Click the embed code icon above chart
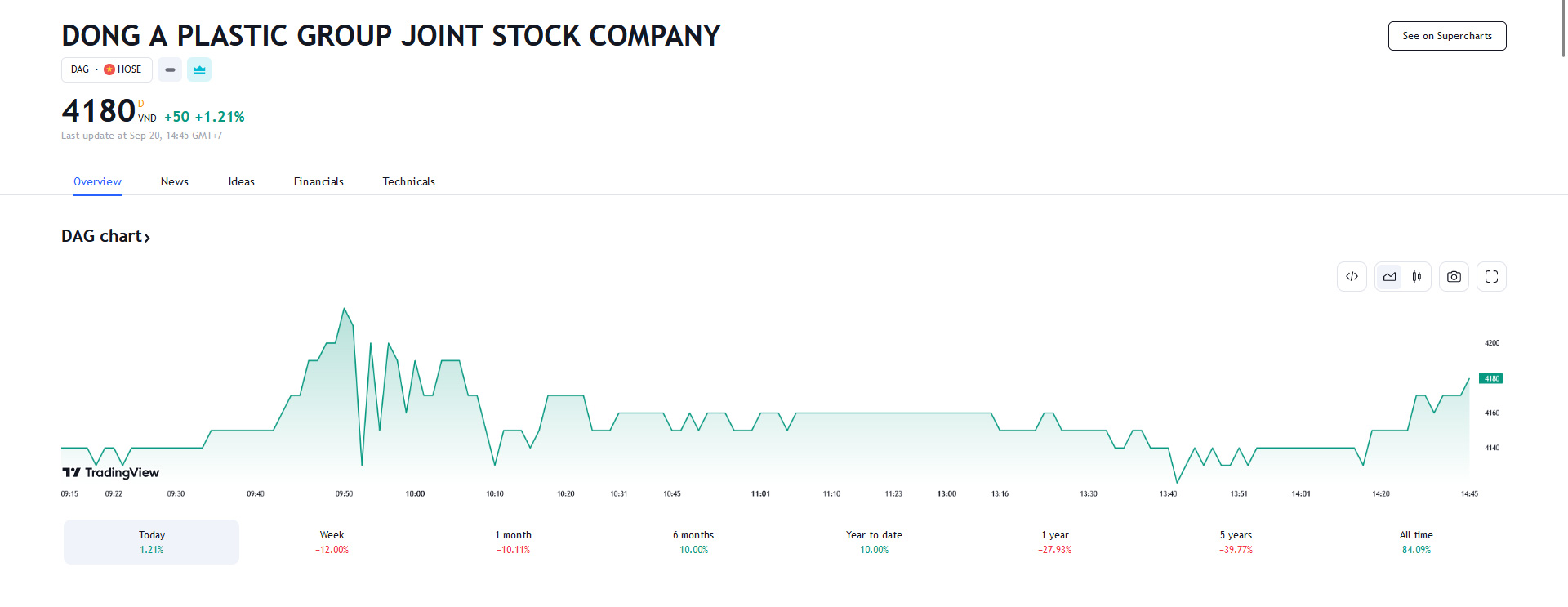This screenshot has width=1568, height=607. 1352,277
